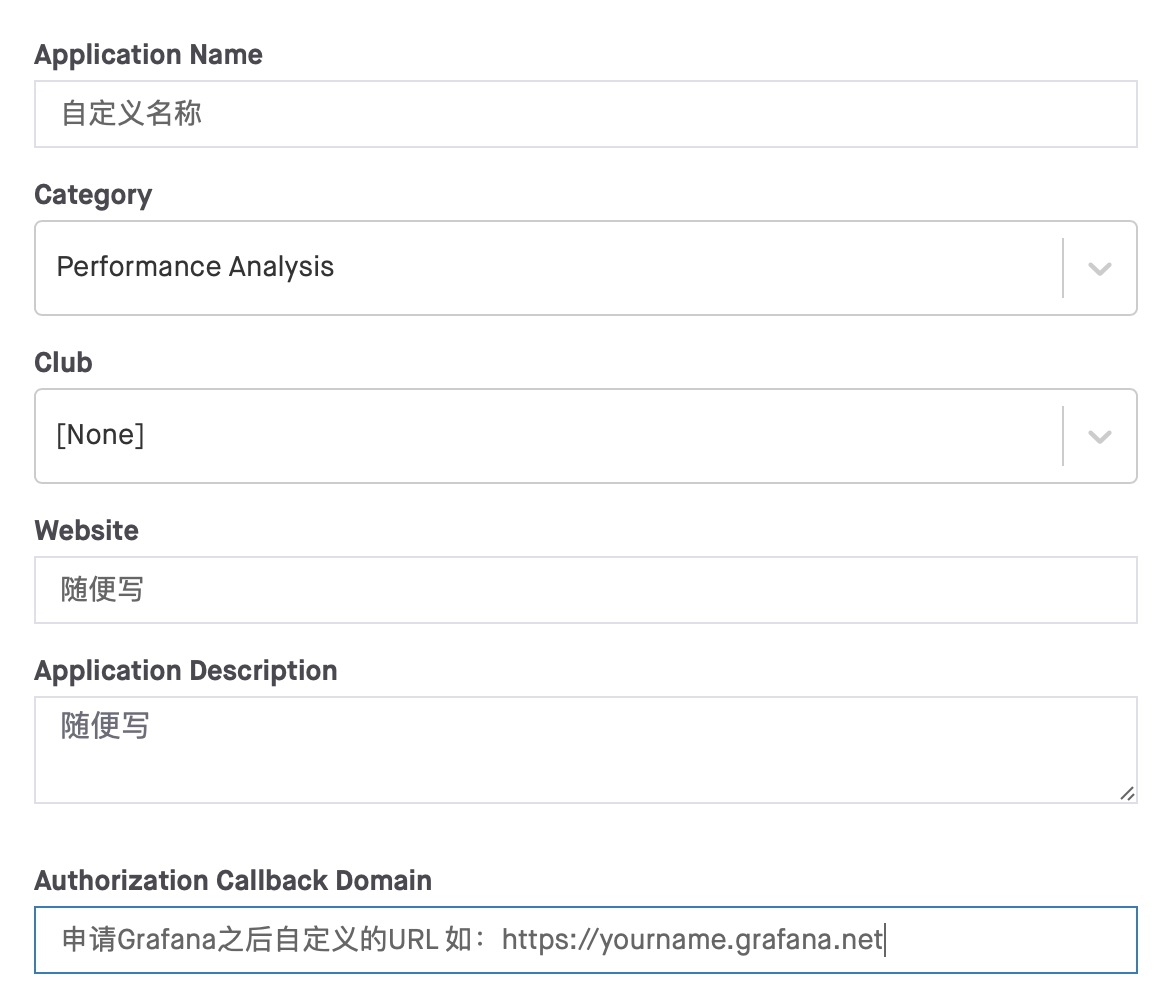Image resolution: width=1170 pixels, height=994 pixels.
Task: Click the "Authorization Callback Domain" label
Action: 233,880
